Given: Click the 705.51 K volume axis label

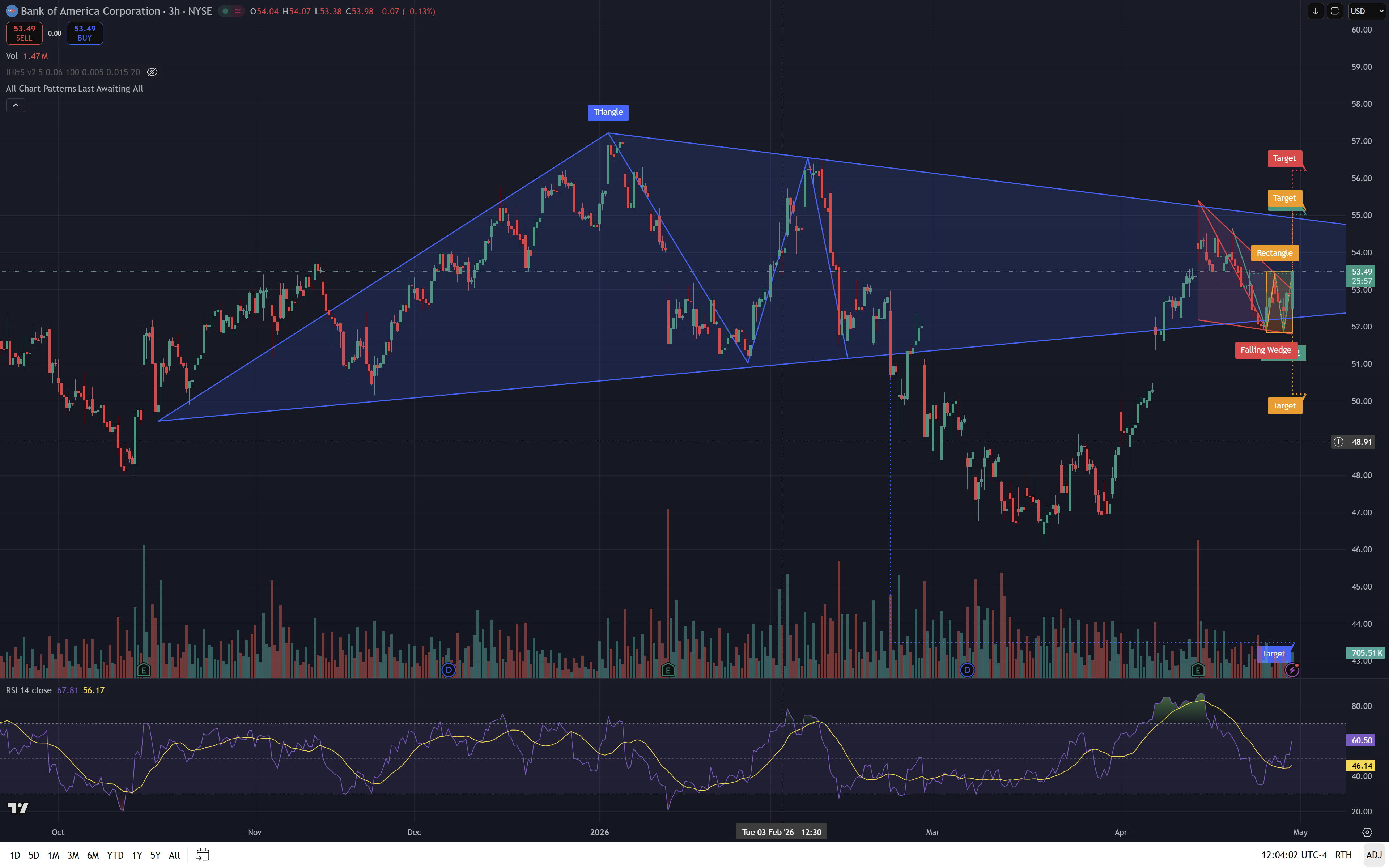Looking at the screenshot, I should [x=1366, y=653].
